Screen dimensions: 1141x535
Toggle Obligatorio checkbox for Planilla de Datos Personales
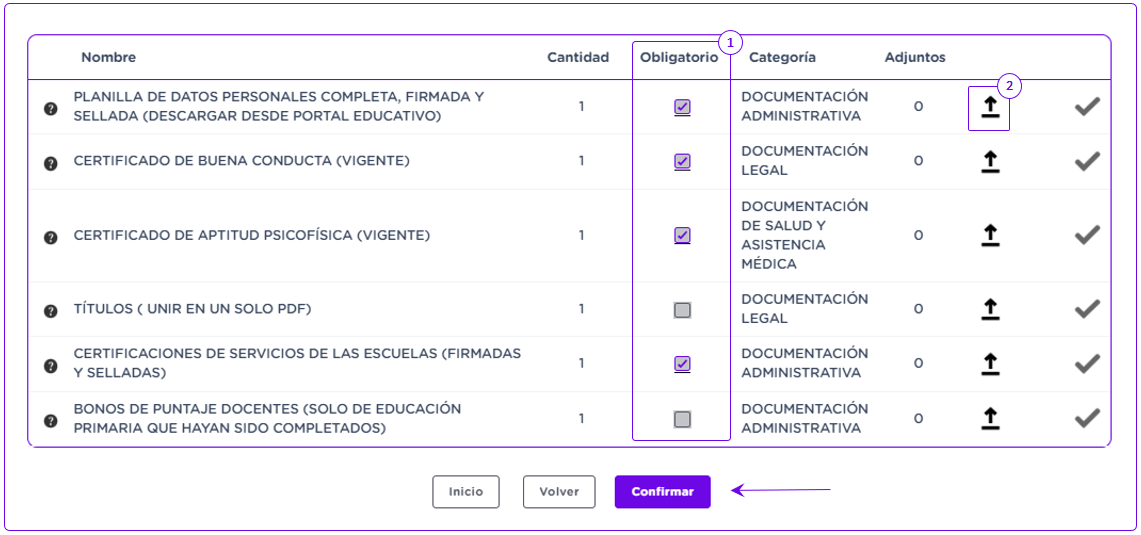pyautogui.click(x=682, y=107)
